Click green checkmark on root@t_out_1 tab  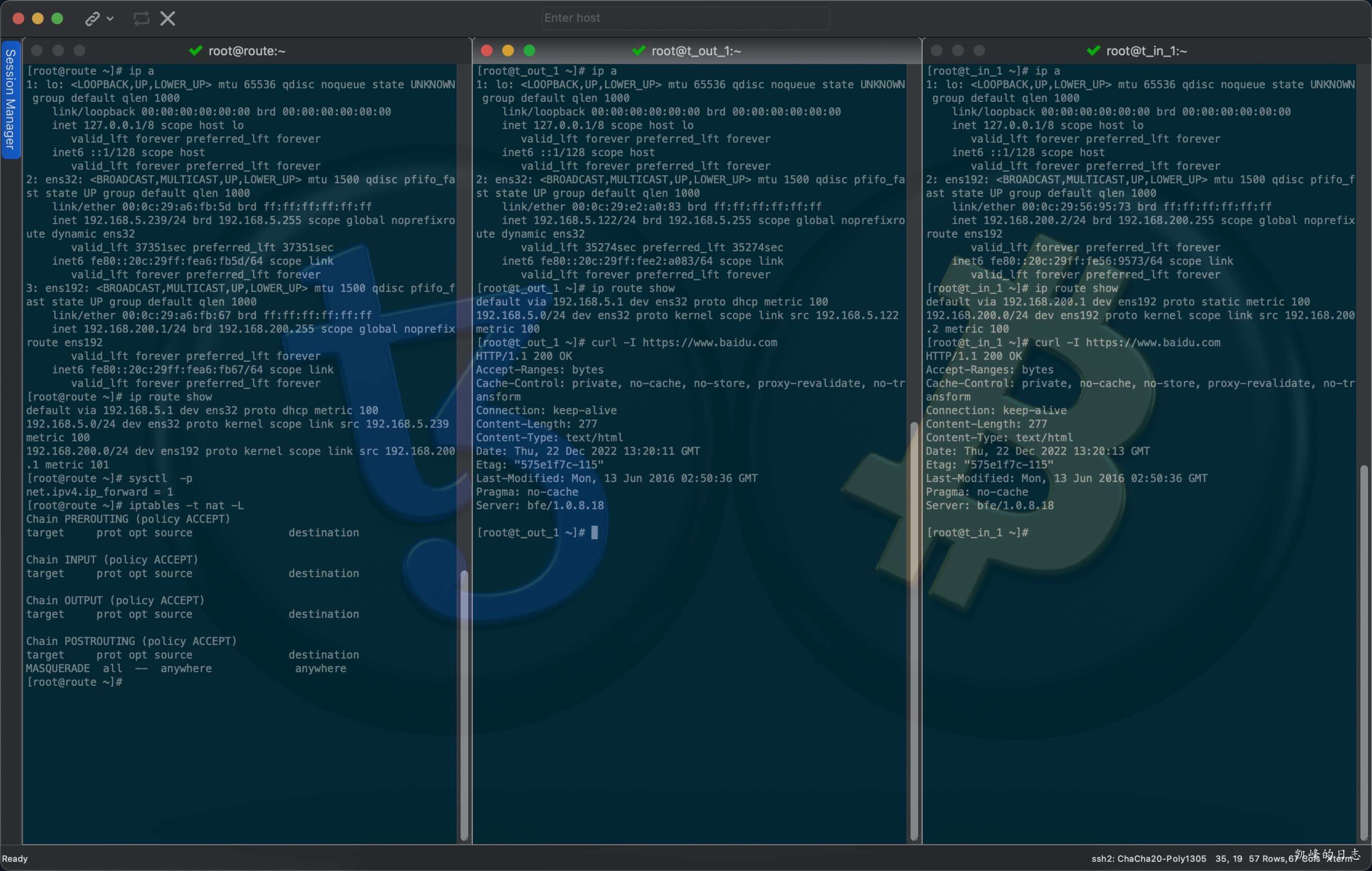[x=638, y=51]
